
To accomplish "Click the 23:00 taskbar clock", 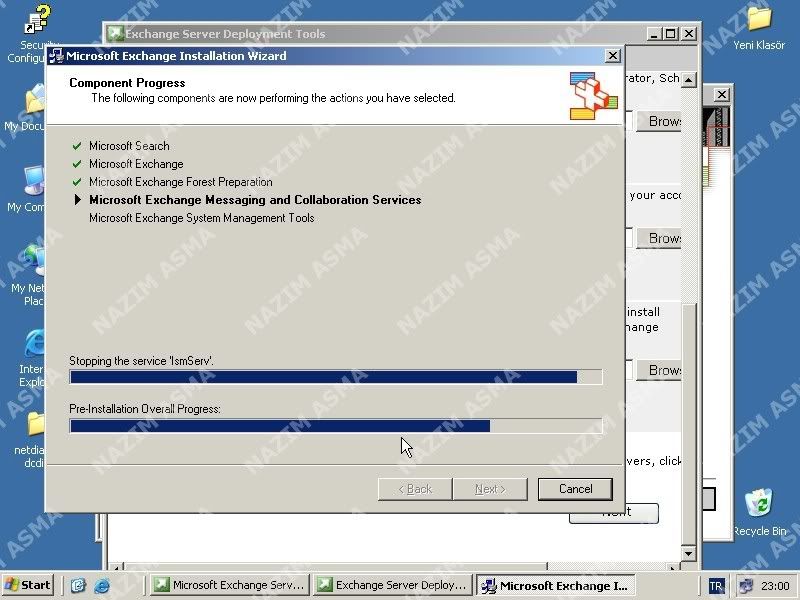I will pyautogui.click(x=775, y=585).
